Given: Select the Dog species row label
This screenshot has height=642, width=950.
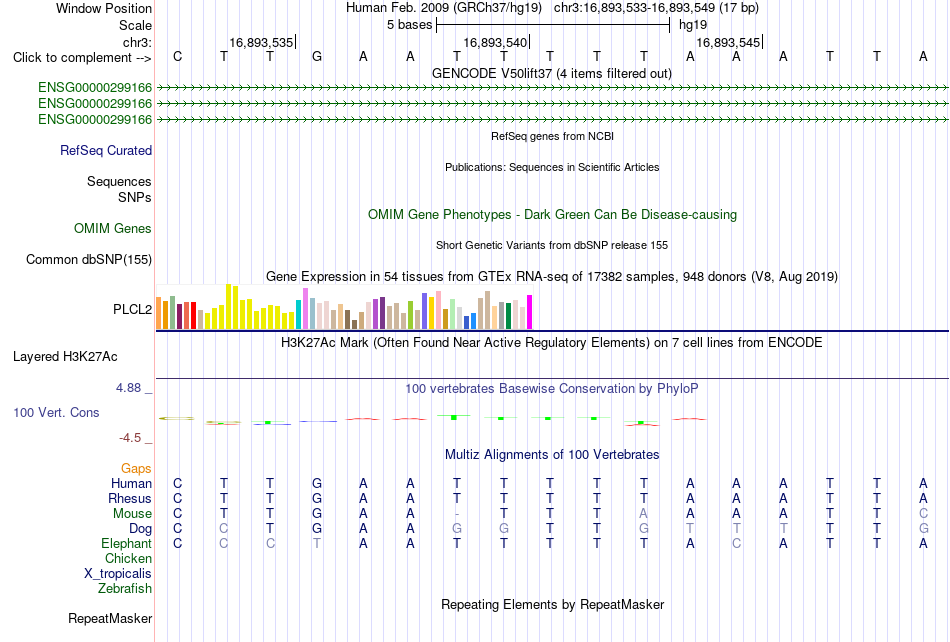Looking at the screenshot, I should pos(141,529).
